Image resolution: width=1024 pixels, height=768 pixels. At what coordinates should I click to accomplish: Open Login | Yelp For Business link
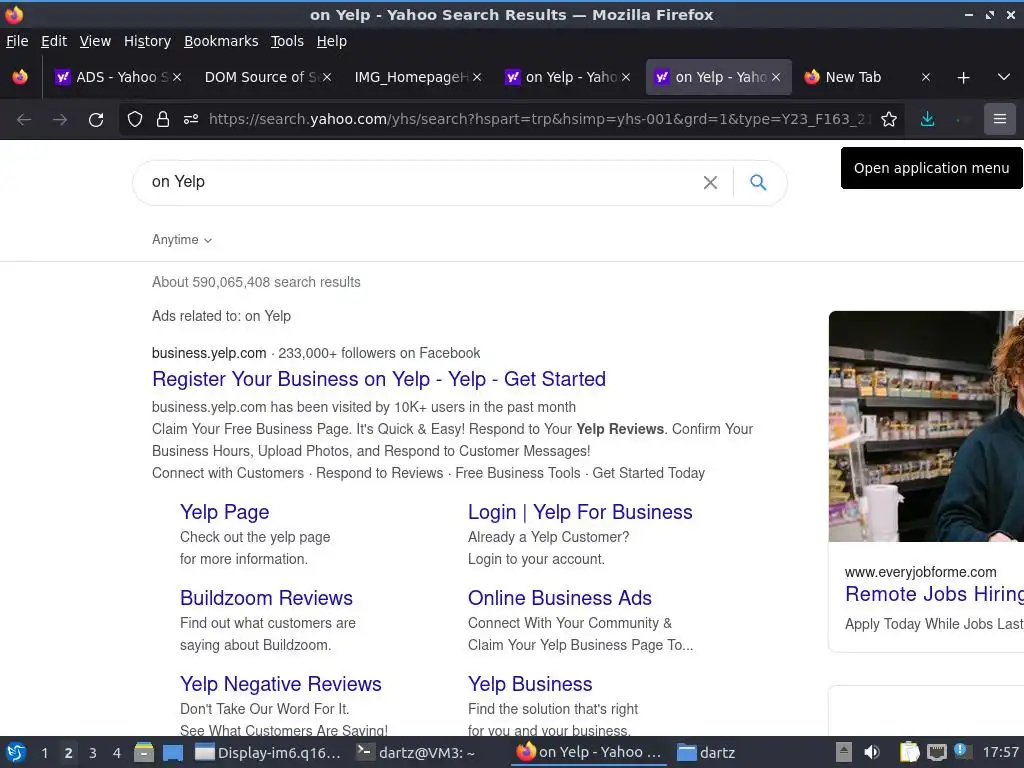(x=580, y=512)
